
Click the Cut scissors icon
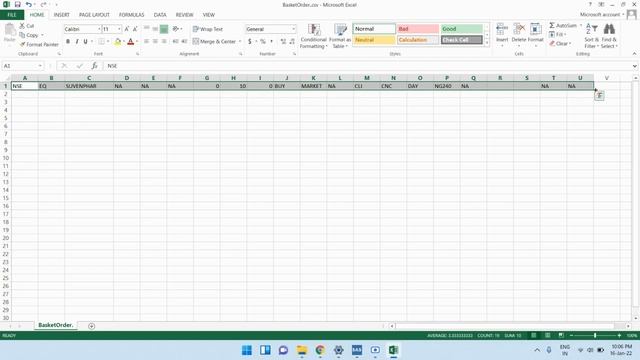pyautogui.click(x=22, y=26)
